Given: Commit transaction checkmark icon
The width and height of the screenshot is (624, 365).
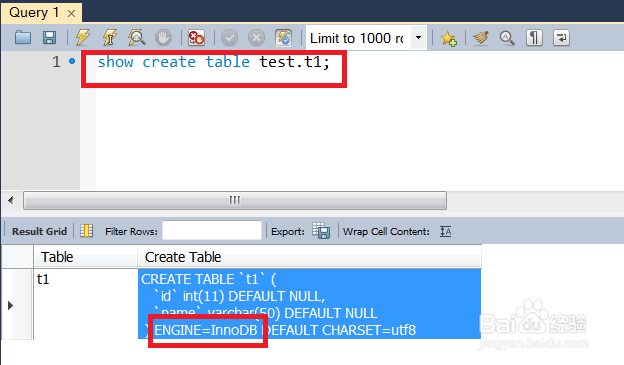Looking at the screenshot, I should 230,38.
